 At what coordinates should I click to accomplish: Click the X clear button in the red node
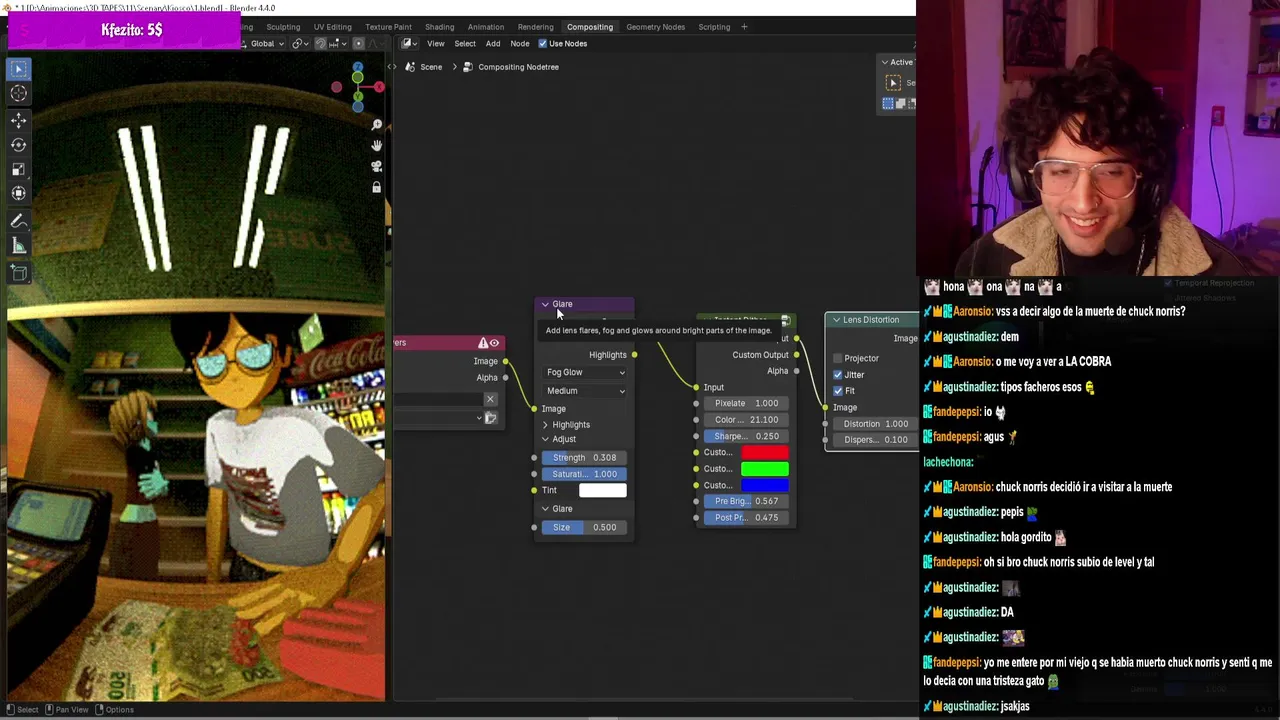pyautogui.click(x=490, y=400)
